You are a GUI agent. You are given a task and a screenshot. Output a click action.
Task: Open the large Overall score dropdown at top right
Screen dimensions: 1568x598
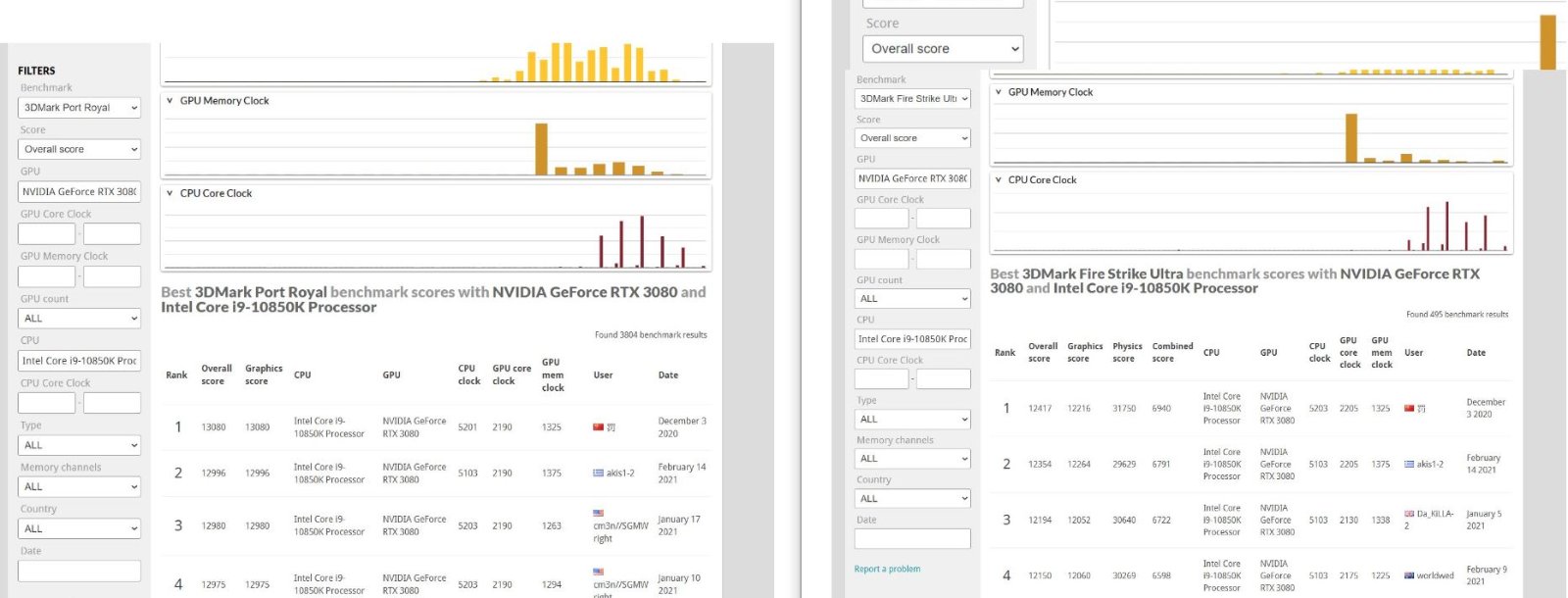point(943,49)
